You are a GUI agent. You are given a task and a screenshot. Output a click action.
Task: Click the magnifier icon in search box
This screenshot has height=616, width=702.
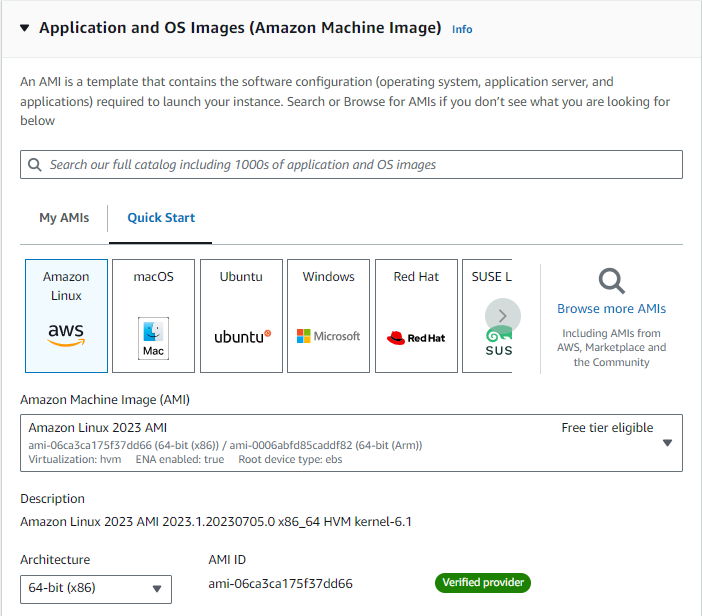pyautogui.click(x=35, y=165)
